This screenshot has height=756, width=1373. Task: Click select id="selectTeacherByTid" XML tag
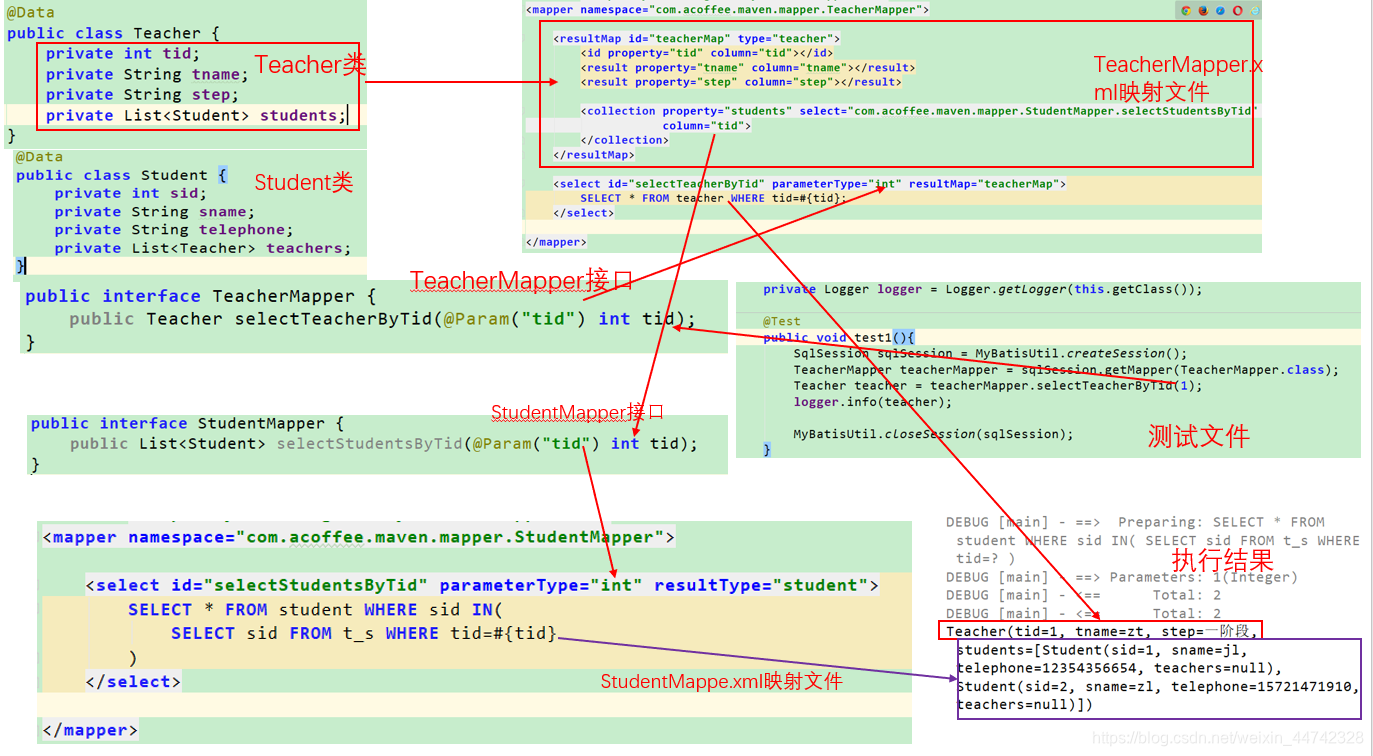(810, 184)
